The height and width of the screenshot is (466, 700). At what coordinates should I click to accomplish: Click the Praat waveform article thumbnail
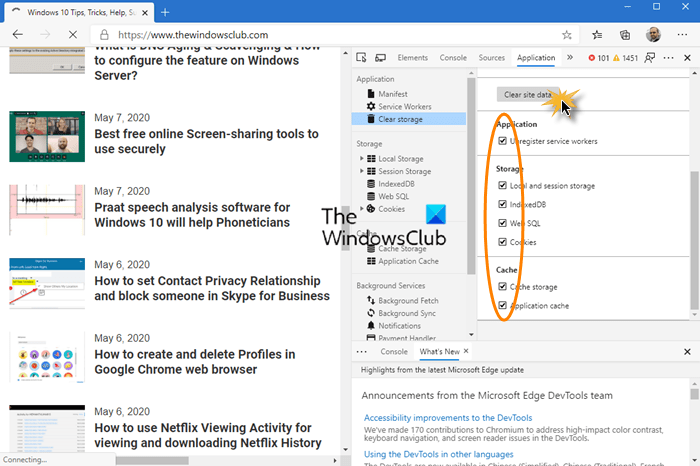point(47,210)
